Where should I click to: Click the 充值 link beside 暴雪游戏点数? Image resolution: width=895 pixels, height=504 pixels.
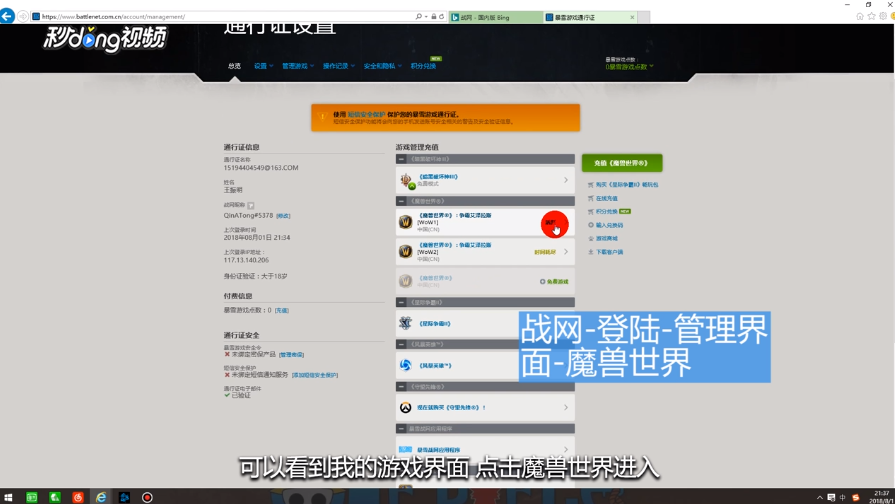pos(281,311)
